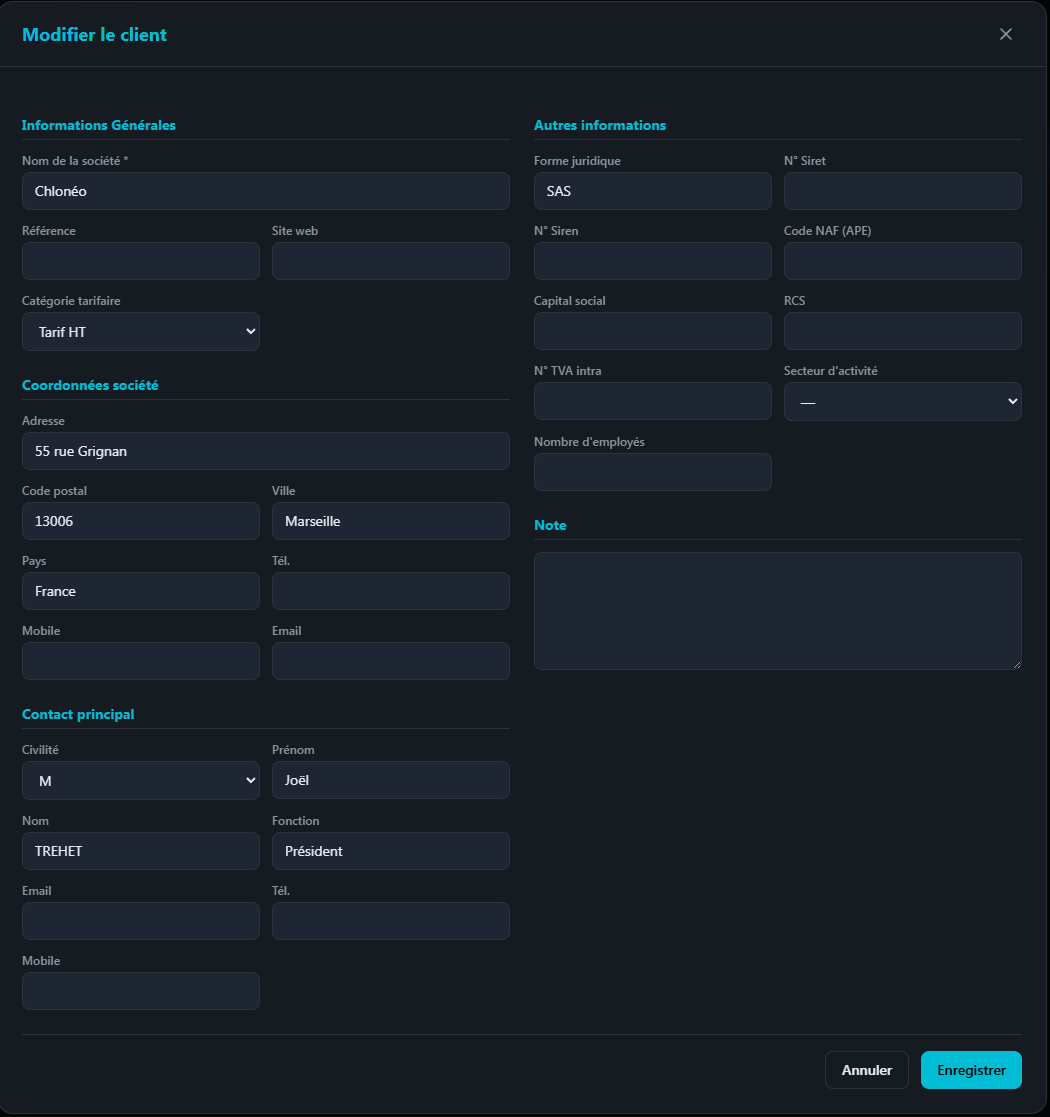Click the Site web input field
Screen dimensions: 1050x1117
(390, 261)
